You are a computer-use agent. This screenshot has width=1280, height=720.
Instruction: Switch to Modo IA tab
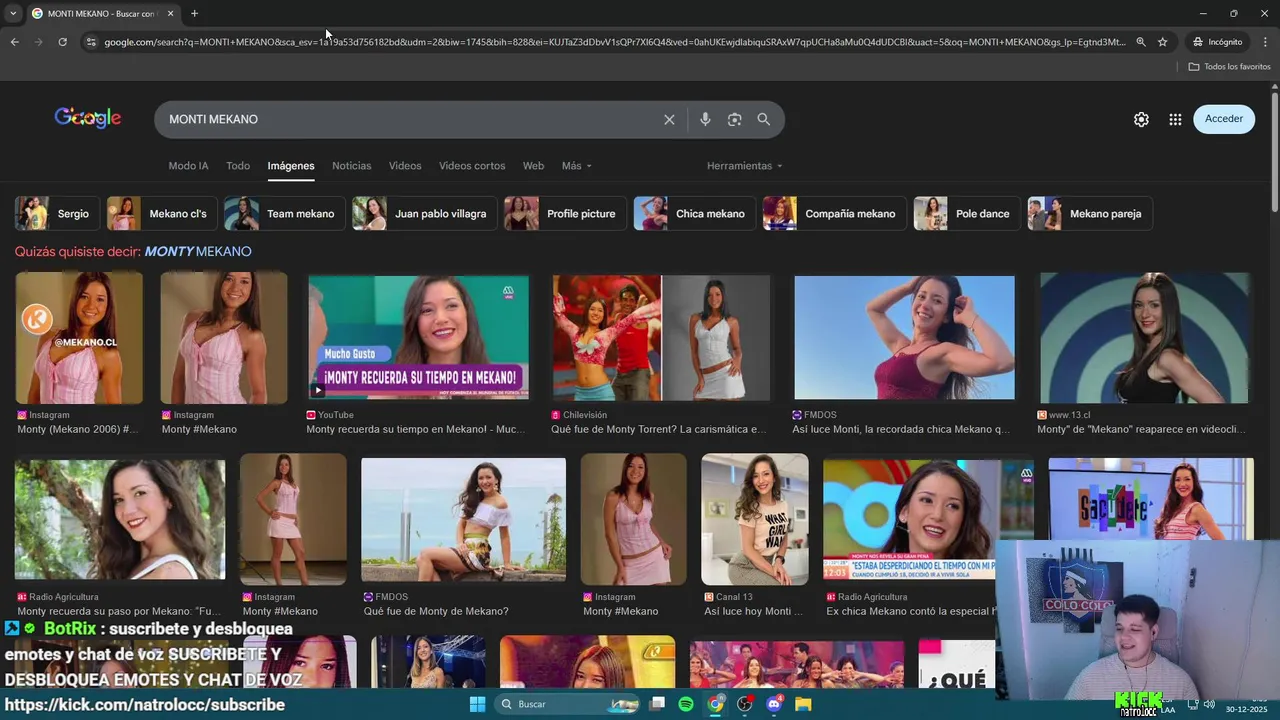tap(188, 166)
